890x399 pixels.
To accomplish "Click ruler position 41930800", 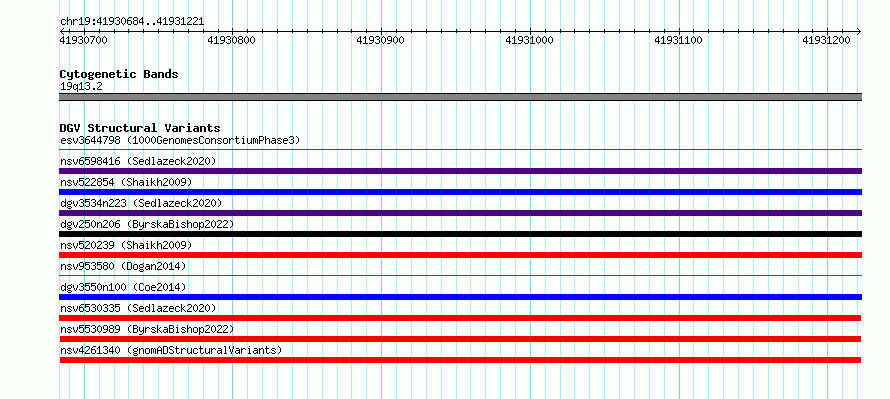I will [232, 40].
